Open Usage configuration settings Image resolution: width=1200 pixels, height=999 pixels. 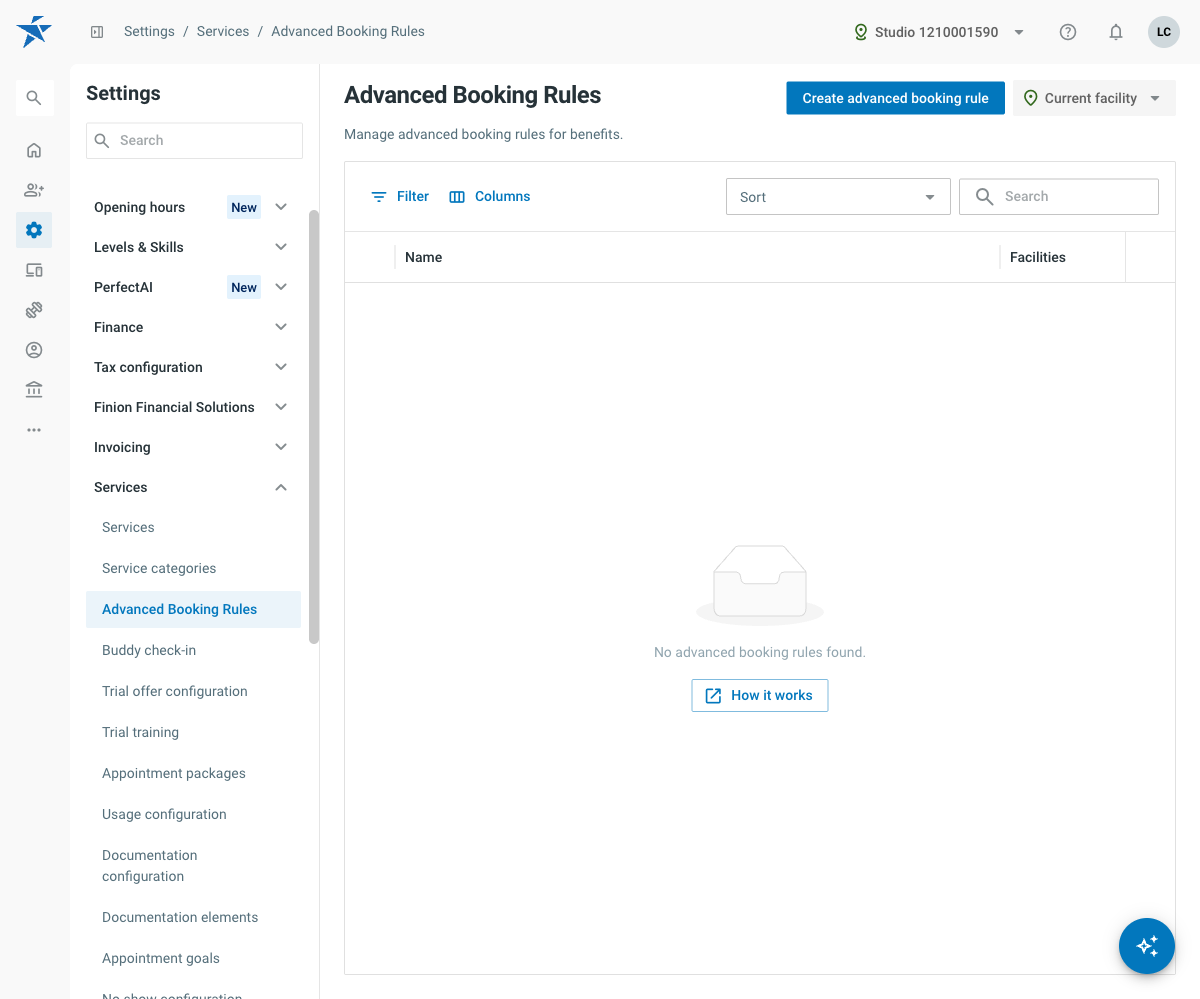193,814
